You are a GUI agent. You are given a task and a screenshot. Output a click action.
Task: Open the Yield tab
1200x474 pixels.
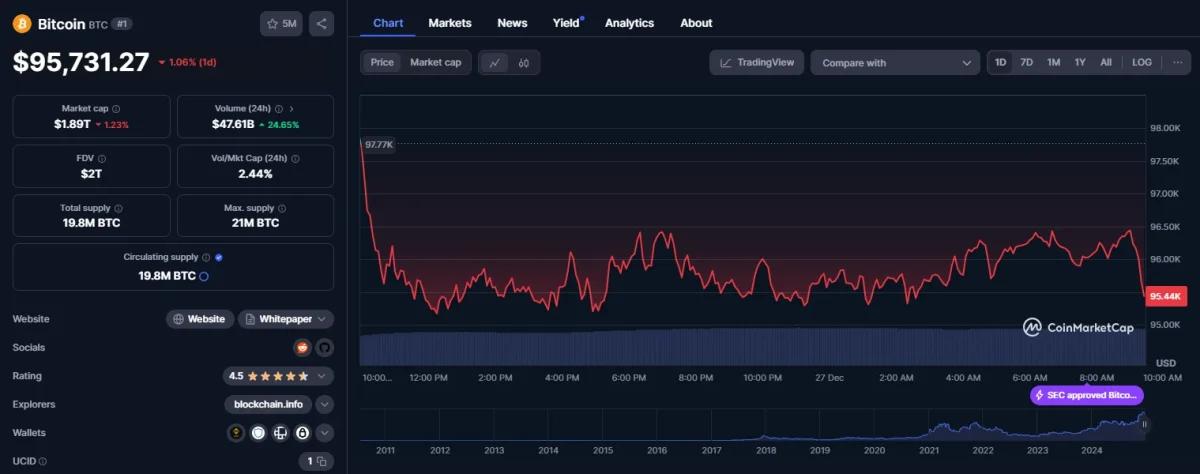click(x=566, y=22)
